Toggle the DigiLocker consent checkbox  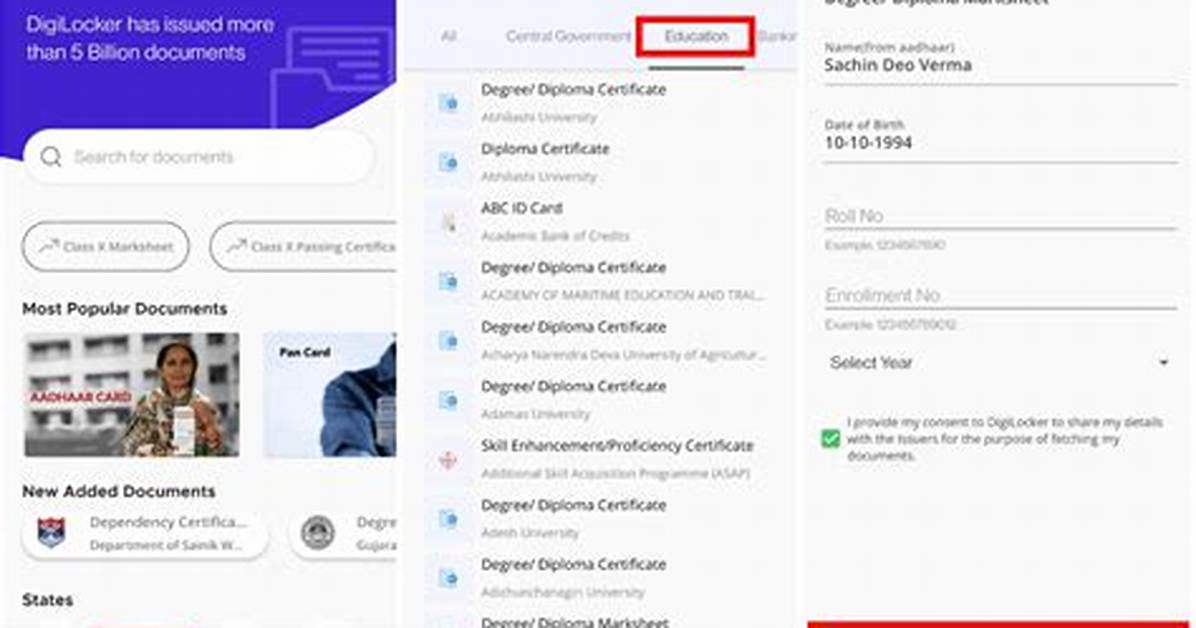[x=831, y=439]
